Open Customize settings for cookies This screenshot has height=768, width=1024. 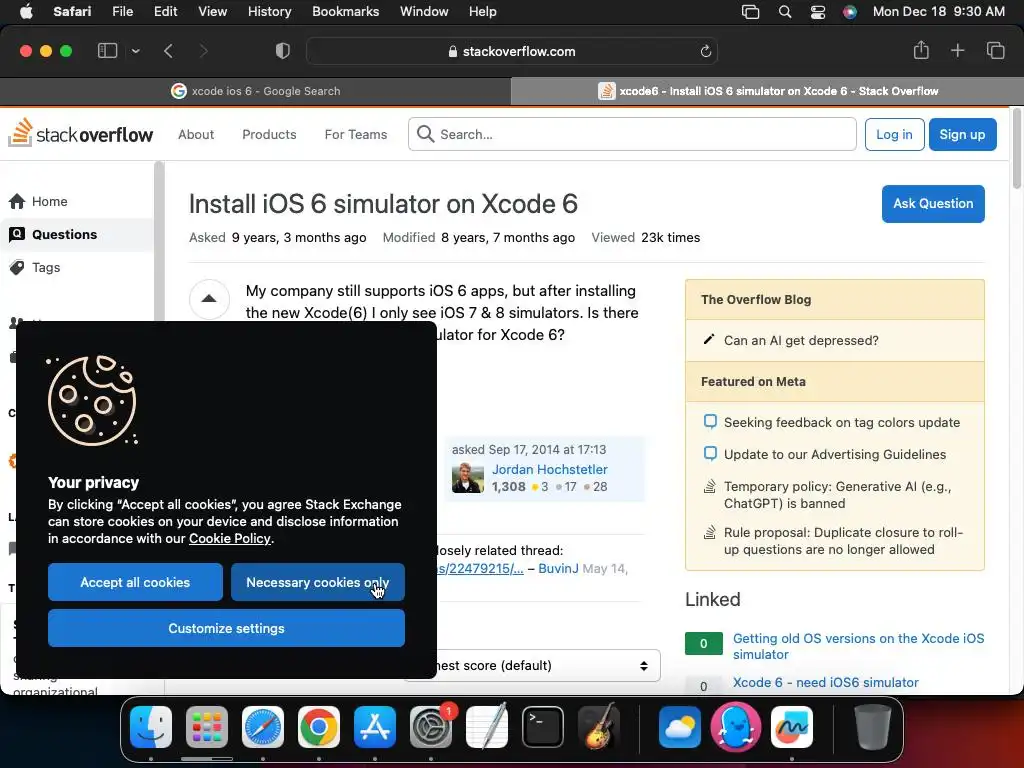(x=226, y=628)
